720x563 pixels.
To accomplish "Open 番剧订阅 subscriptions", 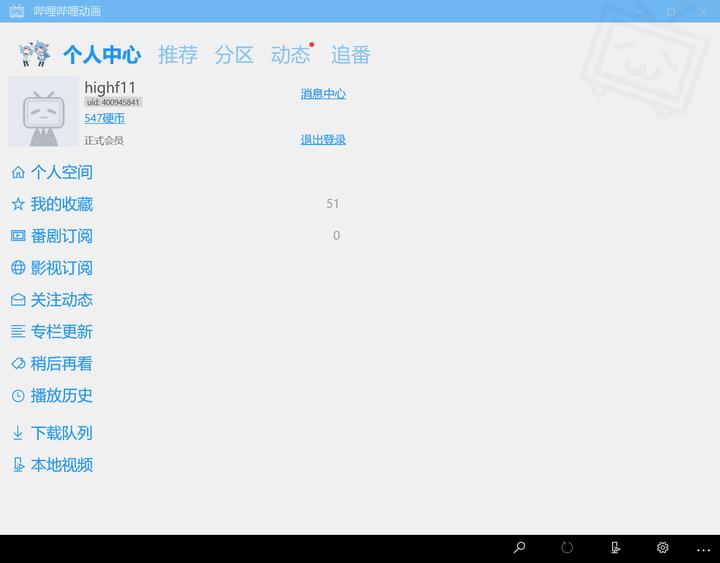I will coord(62,236).
